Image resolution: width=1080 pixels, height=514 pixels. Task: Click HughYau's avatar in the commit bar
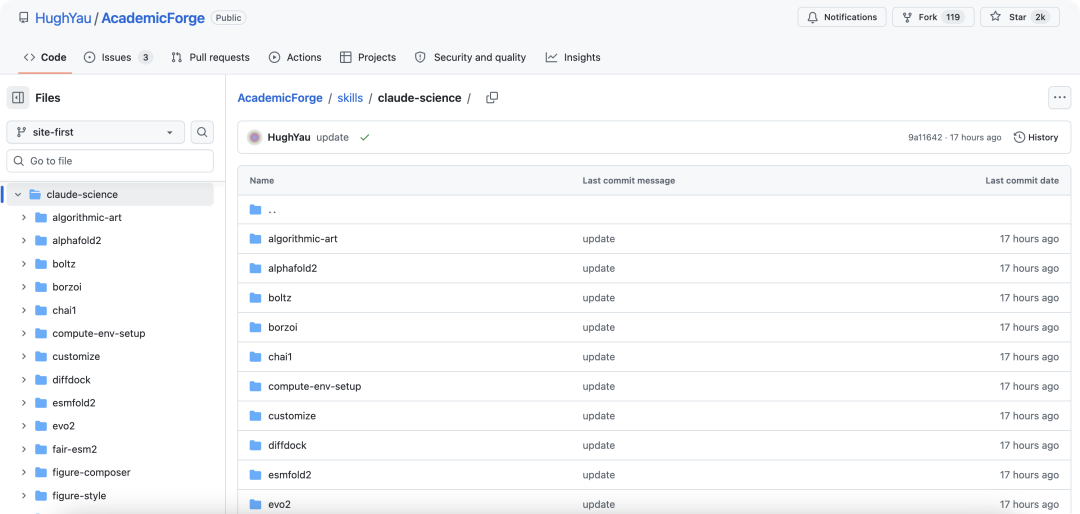click(255, 137)
